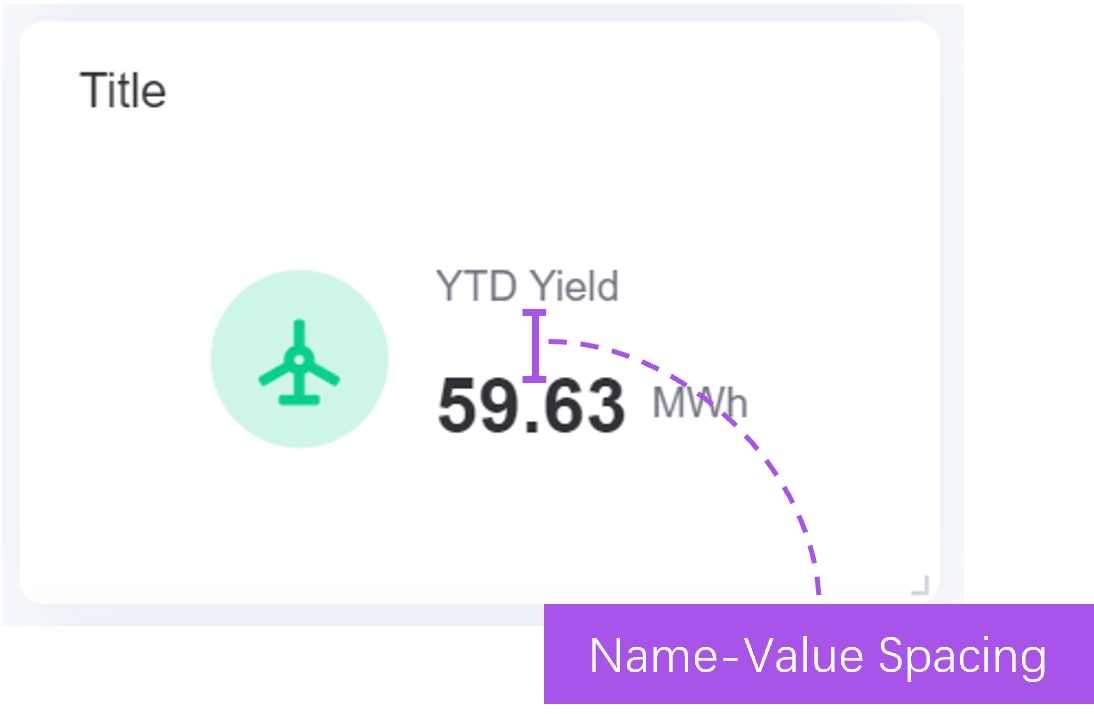Click the resize handle in card corner
The image size is (1094, 714).
pyautogui.click(x=920, y=585)
